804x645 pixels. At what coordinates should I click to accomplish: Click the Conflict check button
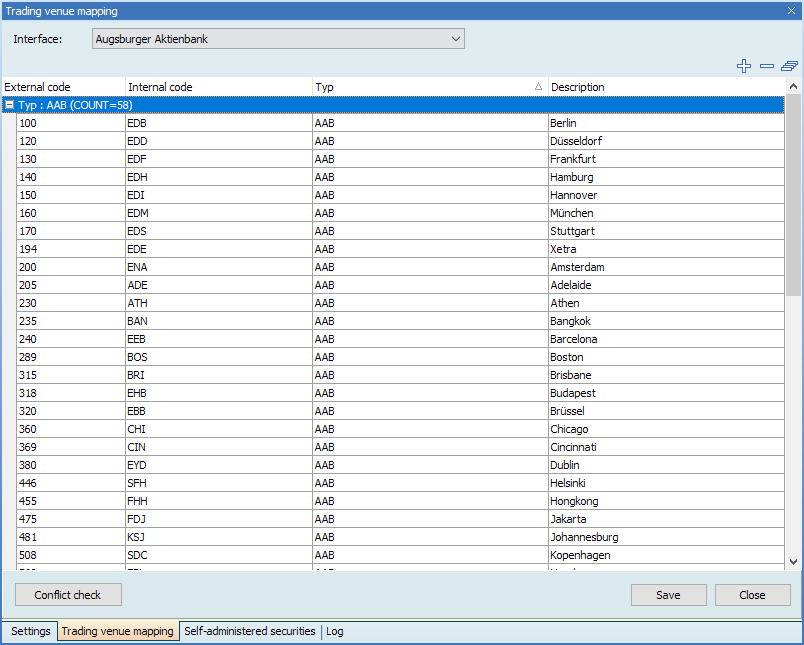tap(68, 595)
